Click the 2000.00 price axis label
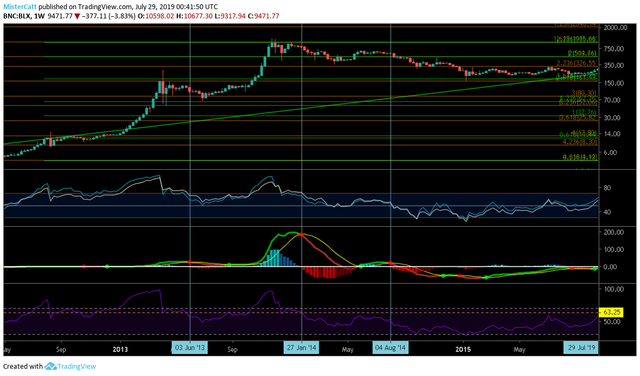Image resolution: width=640 pixels, height=376 pixels. 615,28
